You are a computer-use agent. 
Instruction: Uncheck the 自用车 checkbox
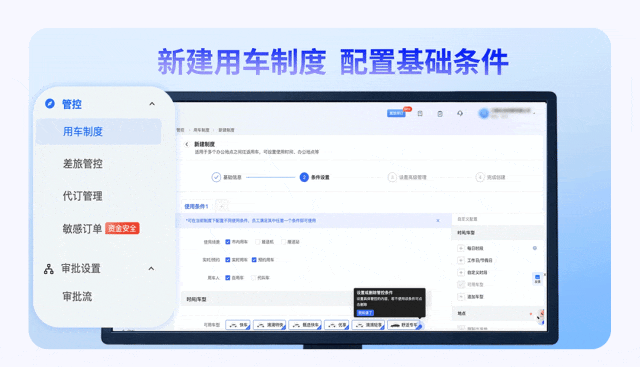[x=228, y=278]
